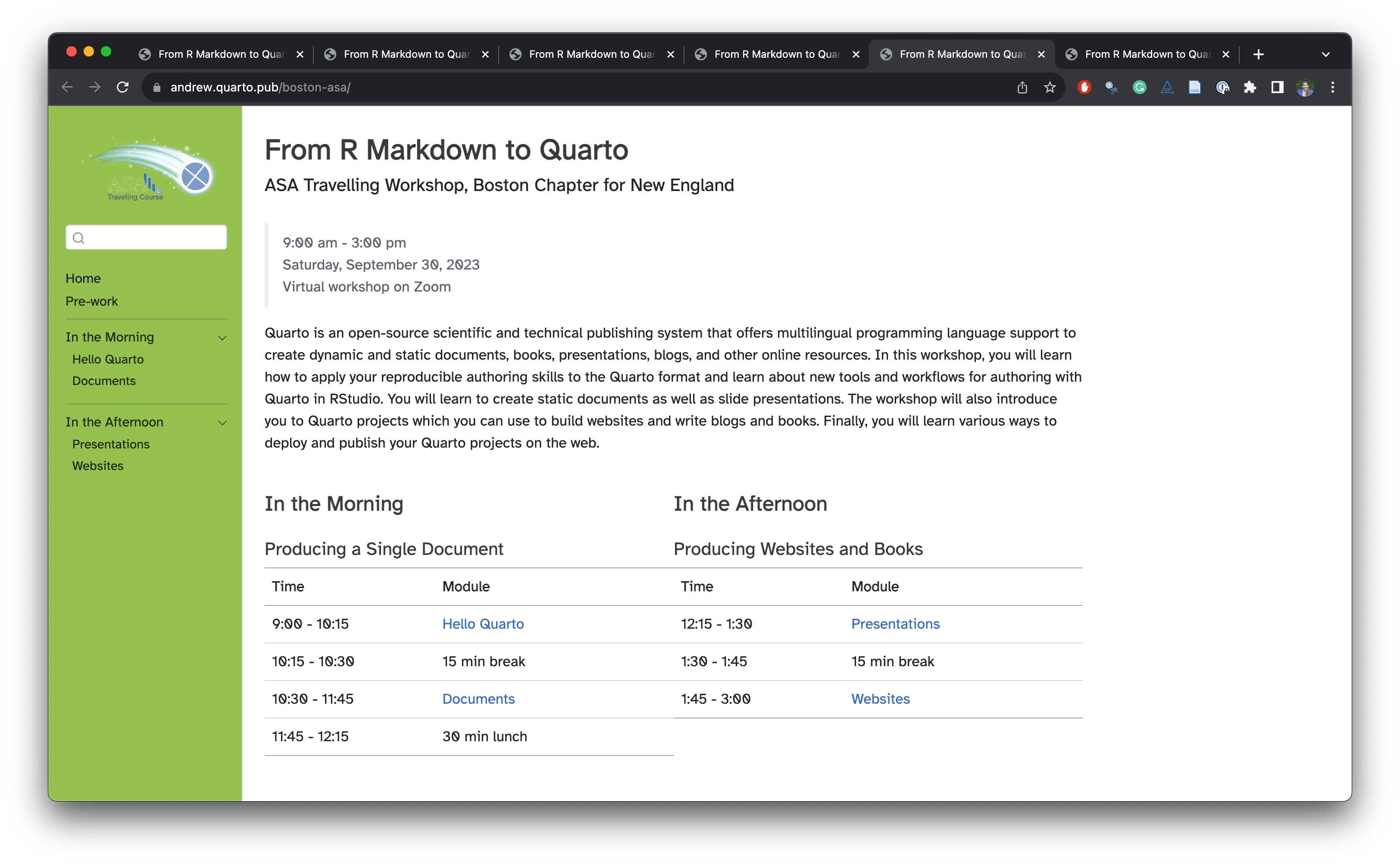Click the Documents module link
The image size is (1400, 865).
coord(479,698)
